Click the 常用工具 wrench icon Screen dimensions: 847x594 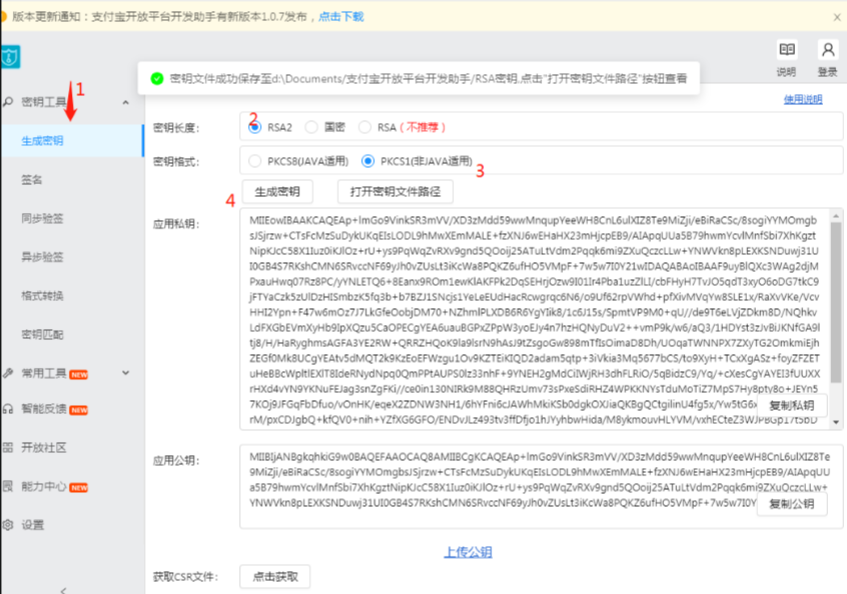coord(8,373)
